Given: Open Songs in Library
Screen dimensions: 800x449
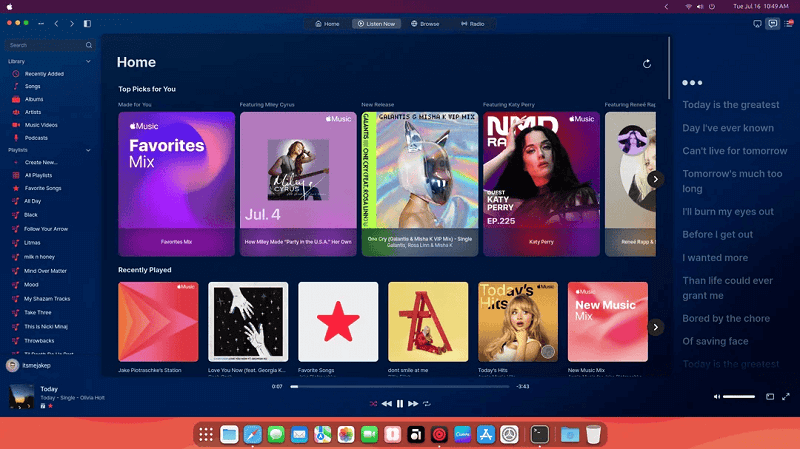Looking at the screenshot, I should (33, 87).
